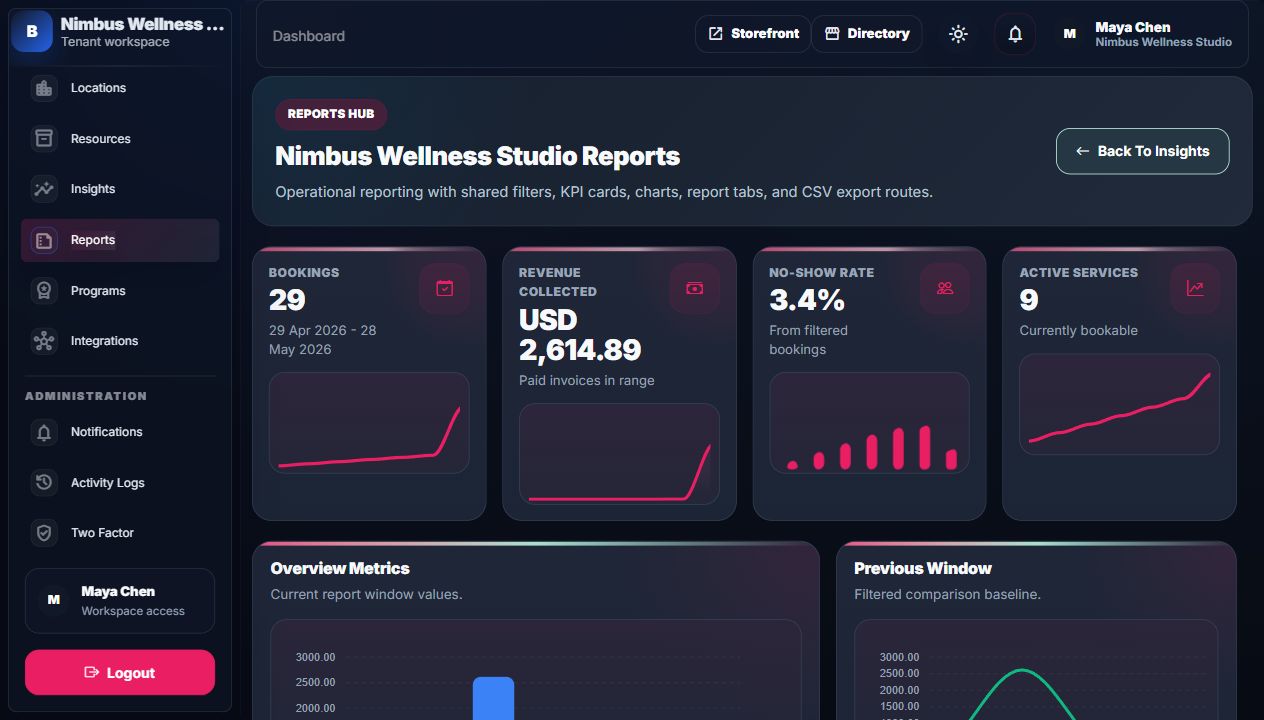Open Programs from the sidebar
The height and width of the screenshot is (720, 1264).
pos(120,291)
